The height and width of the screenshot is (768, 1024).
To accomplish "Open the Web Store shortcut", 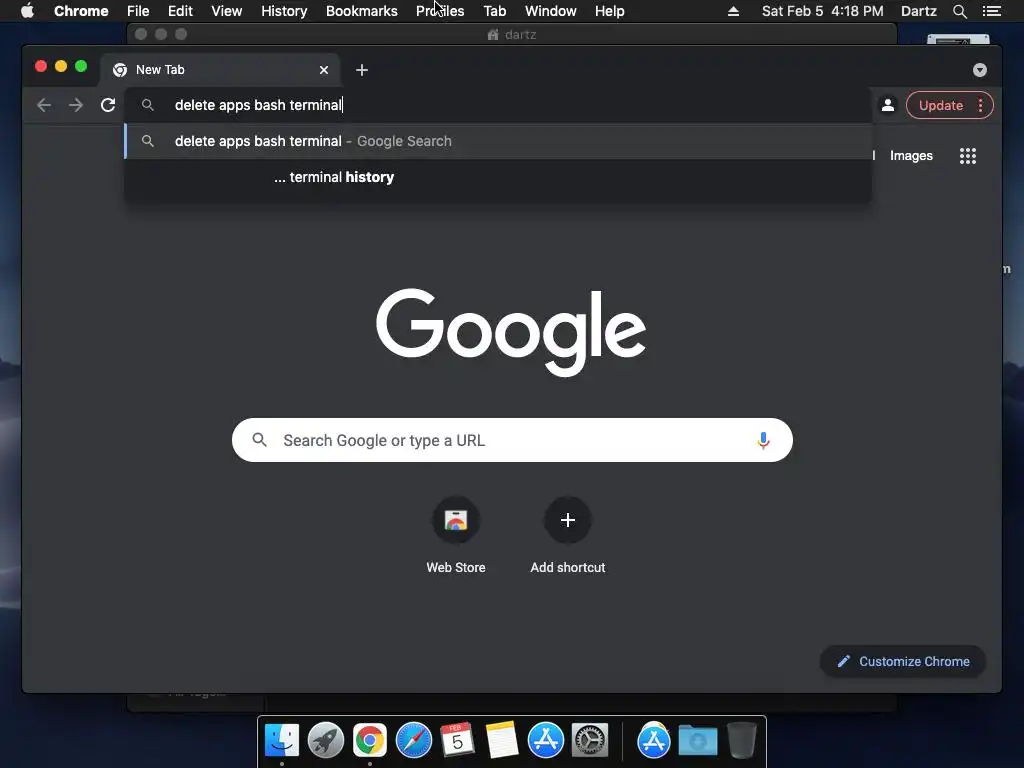I will (456, 536).
